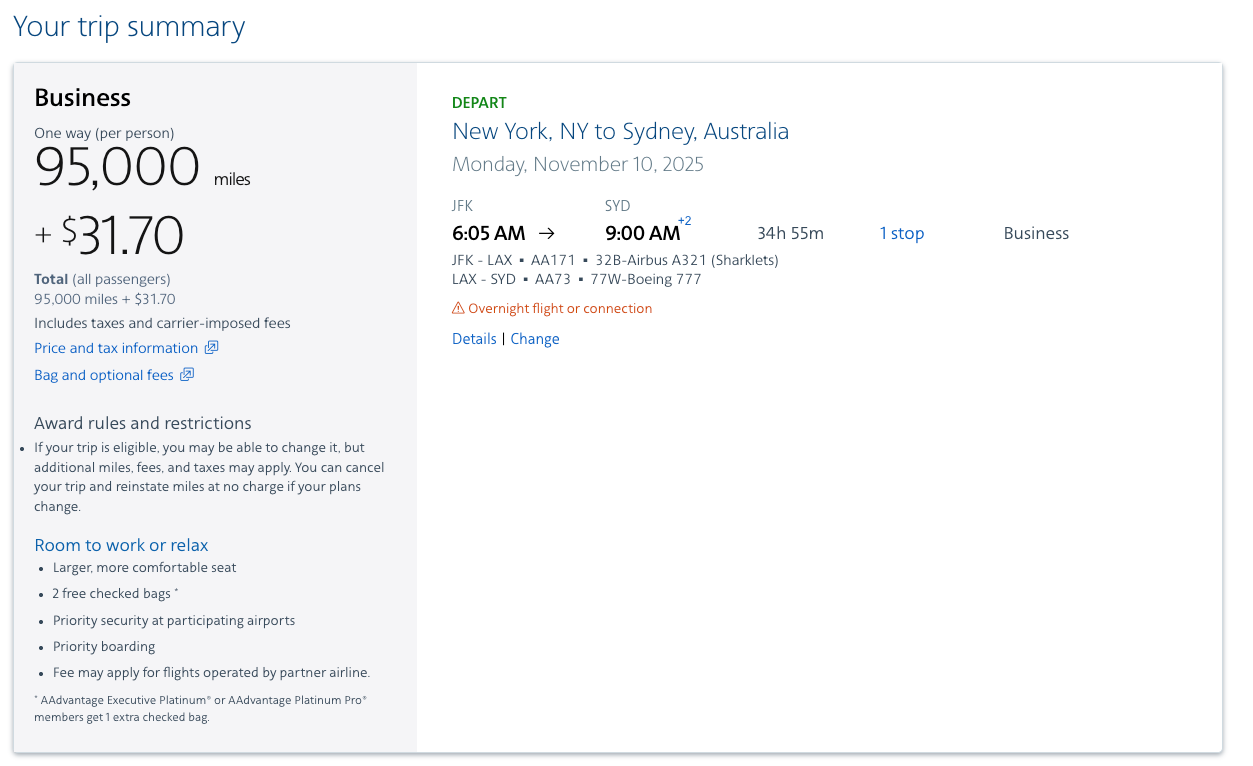Click the Overnight flight or connection warning text
This screenshot has width=1253, height=766.
coord(561,308)
